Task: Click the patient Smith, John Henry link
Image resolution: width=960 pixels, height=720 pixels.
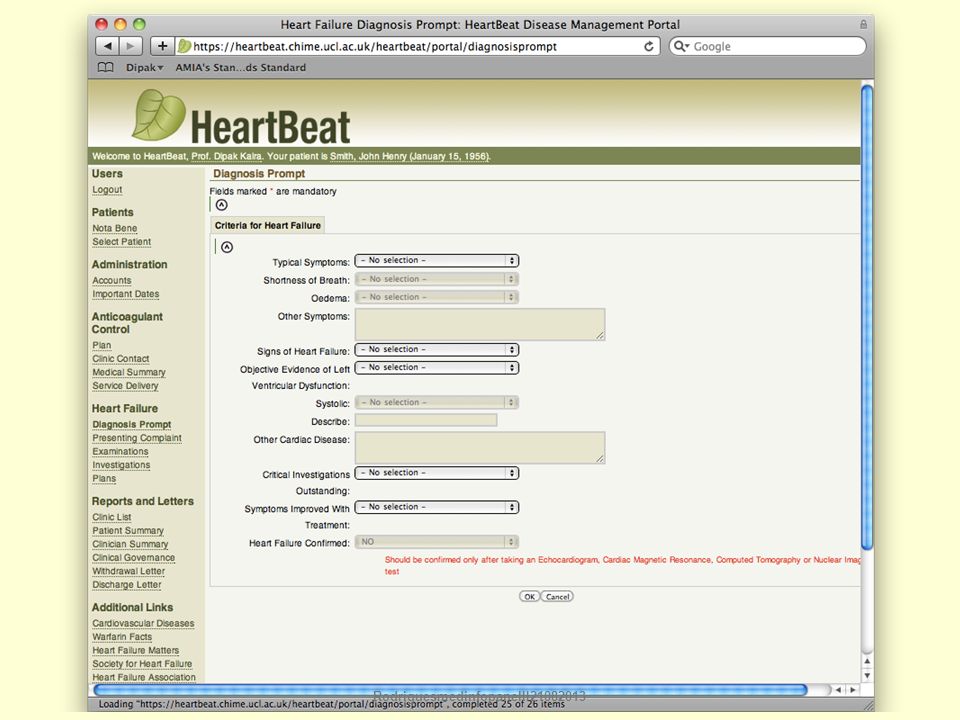Action: point(410,156)
